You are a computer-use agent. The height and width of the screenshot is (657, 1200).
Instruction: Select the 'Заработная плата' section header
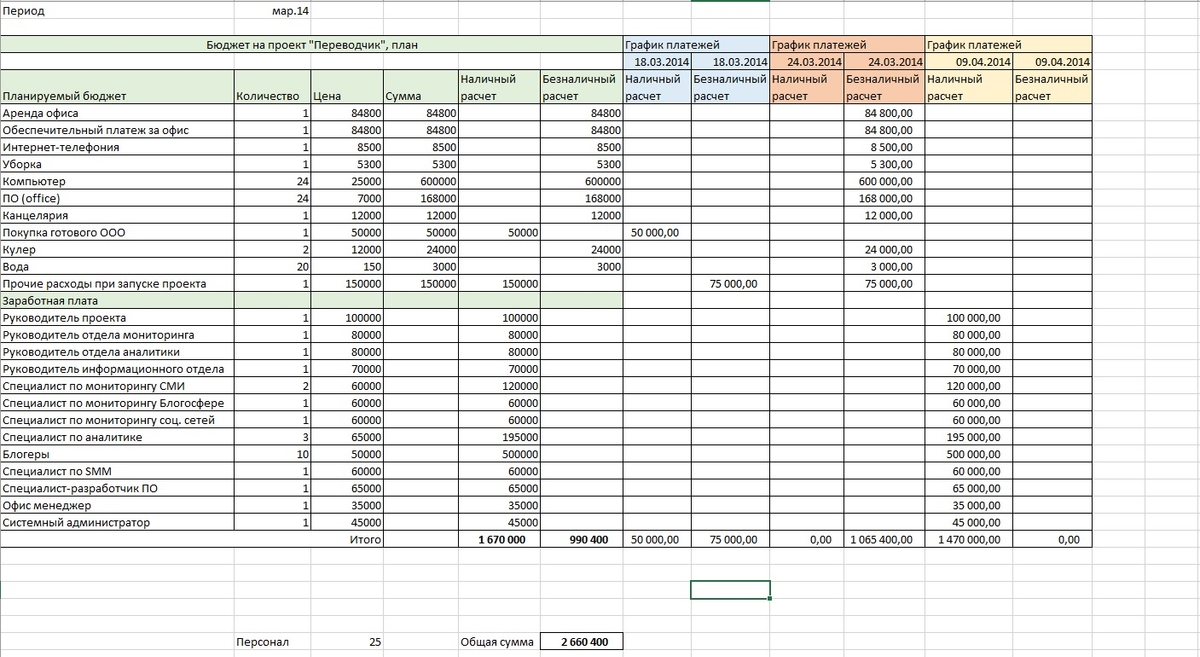coord(117,300)
